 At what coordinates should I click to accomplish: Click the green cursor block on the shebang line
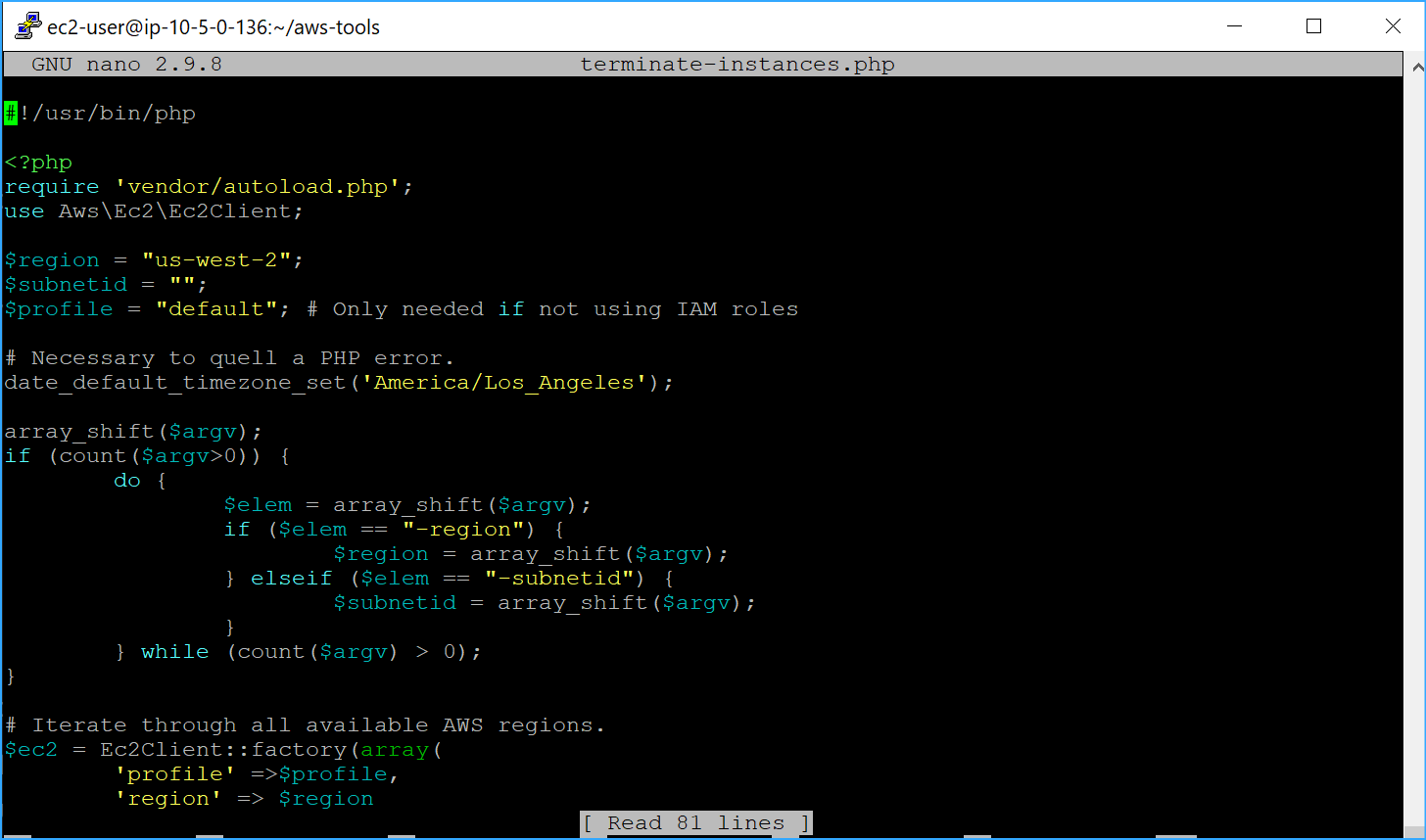pos(9,113)
